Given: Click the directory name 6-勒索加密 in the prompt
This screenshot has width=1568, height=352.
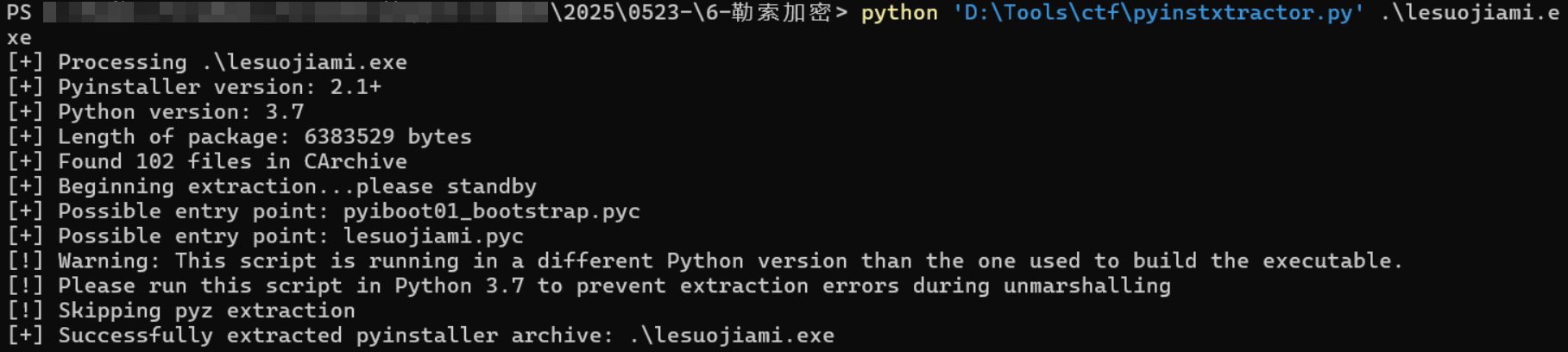Looking at the screenshot, I should [x=774, y=13].
